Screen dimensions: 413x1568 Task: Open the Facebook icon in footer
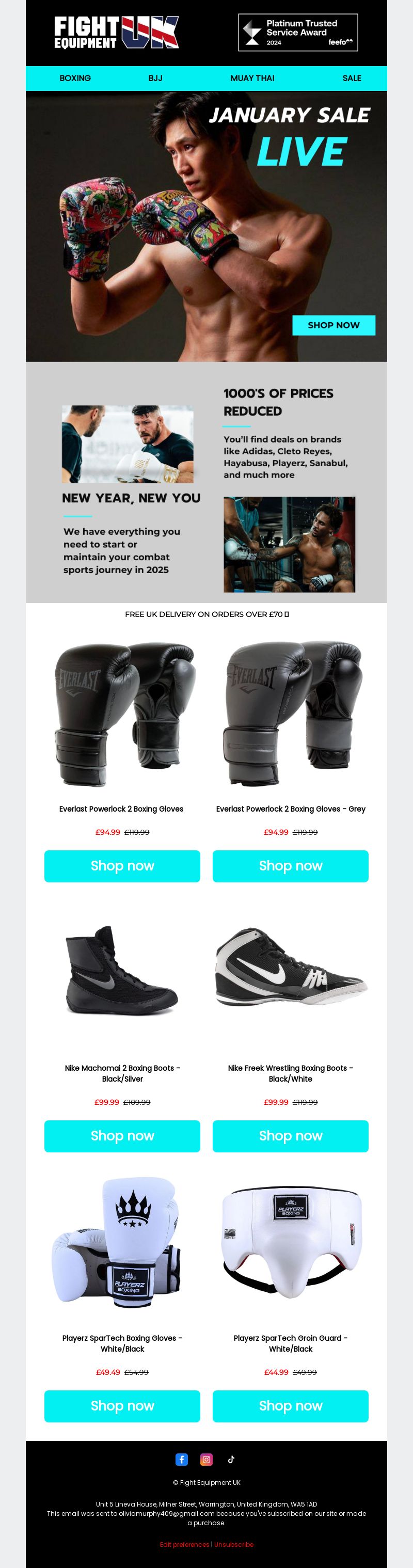(181, 1459)
